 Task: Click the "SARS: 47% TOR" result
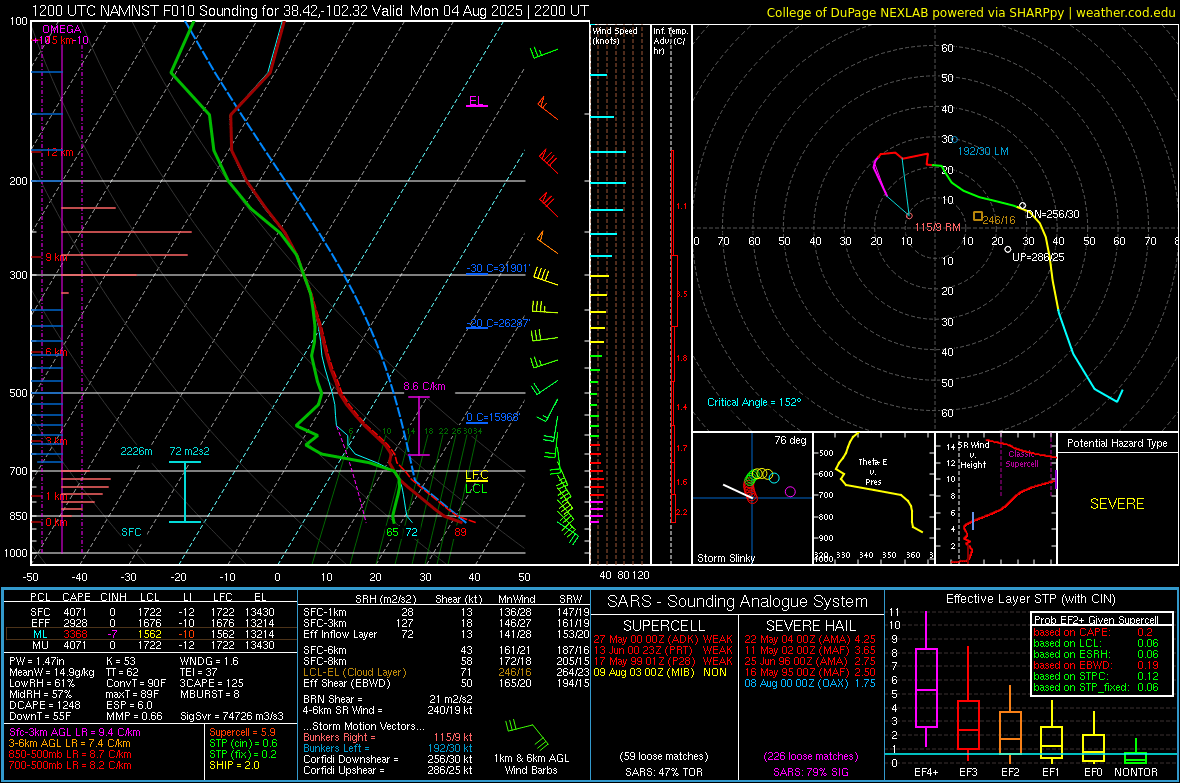664,773
